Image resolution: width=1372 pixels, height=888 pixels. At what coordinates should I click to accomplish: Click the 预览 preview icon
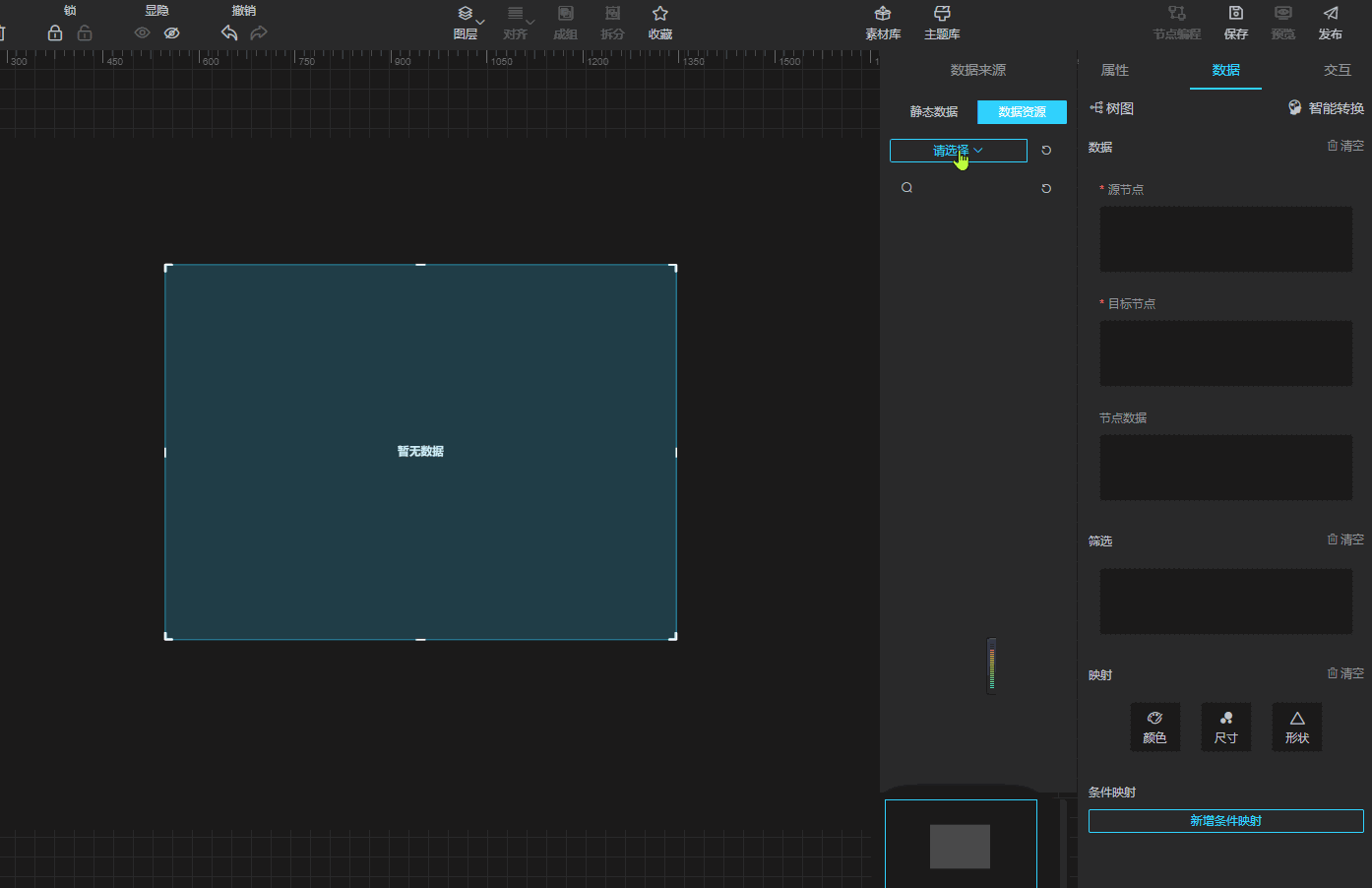coord(1283,23)
